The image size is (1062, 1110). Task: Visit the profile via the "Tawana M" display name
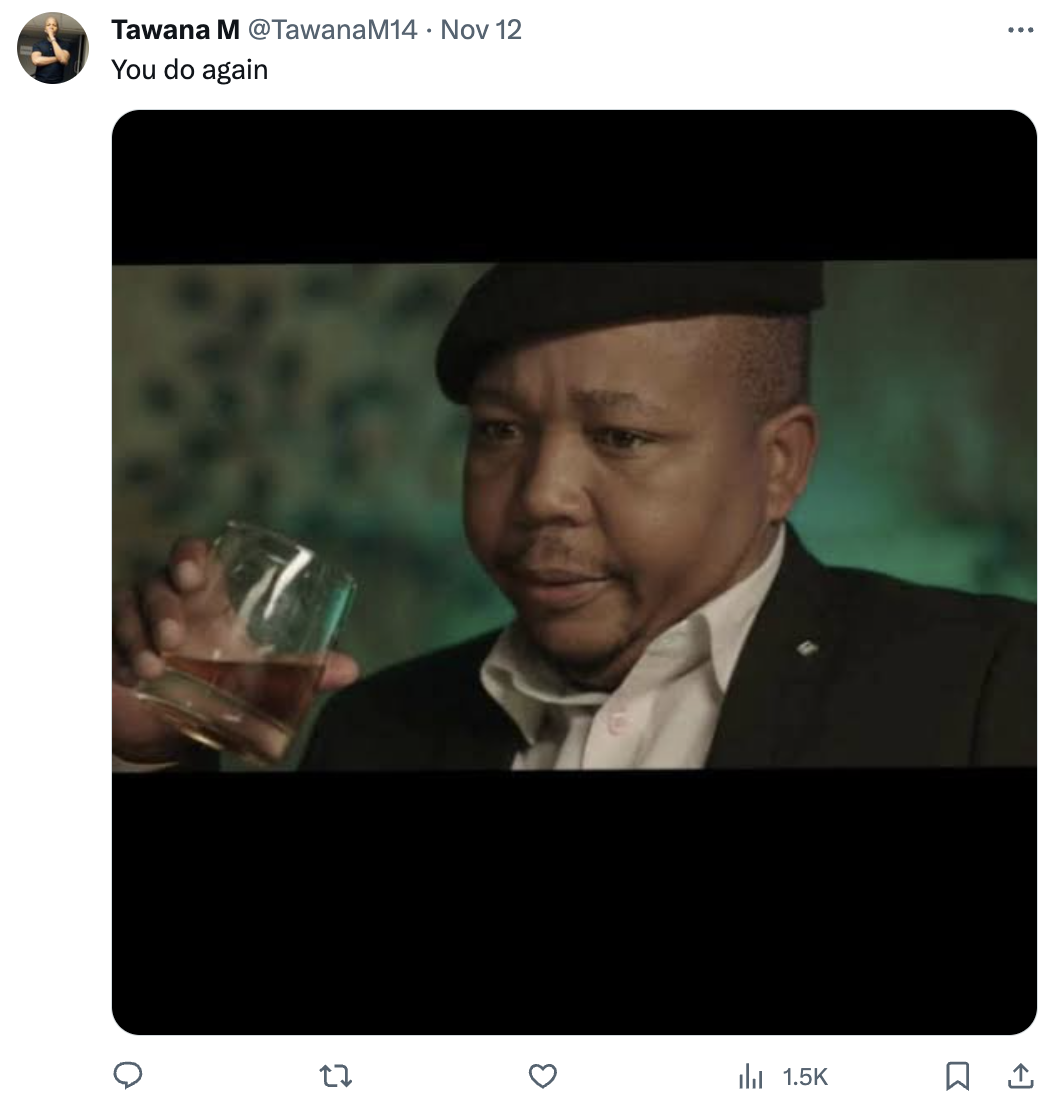176,30
